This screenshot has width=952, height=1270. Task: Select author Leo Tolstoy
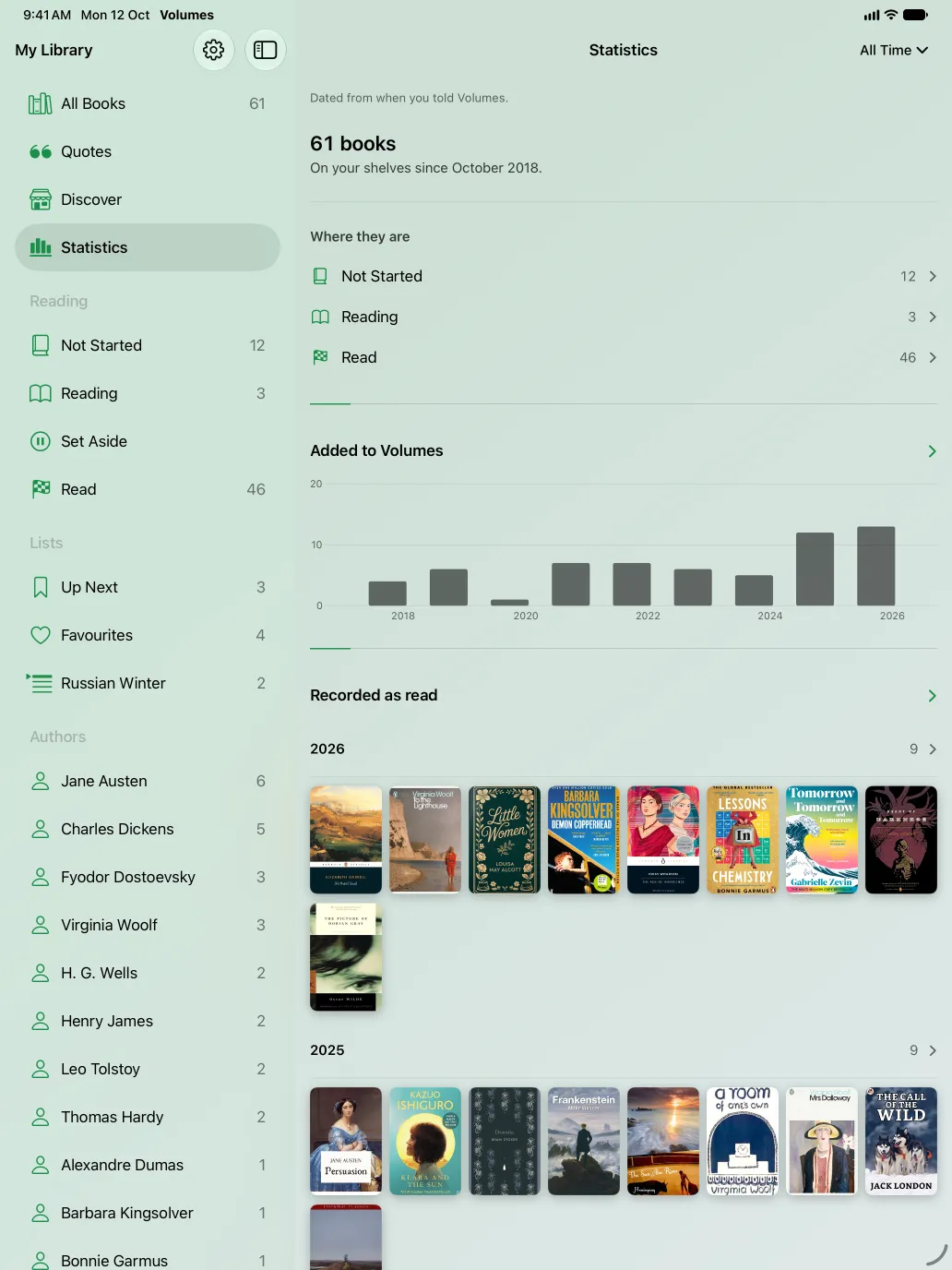tap(148, 1069)
